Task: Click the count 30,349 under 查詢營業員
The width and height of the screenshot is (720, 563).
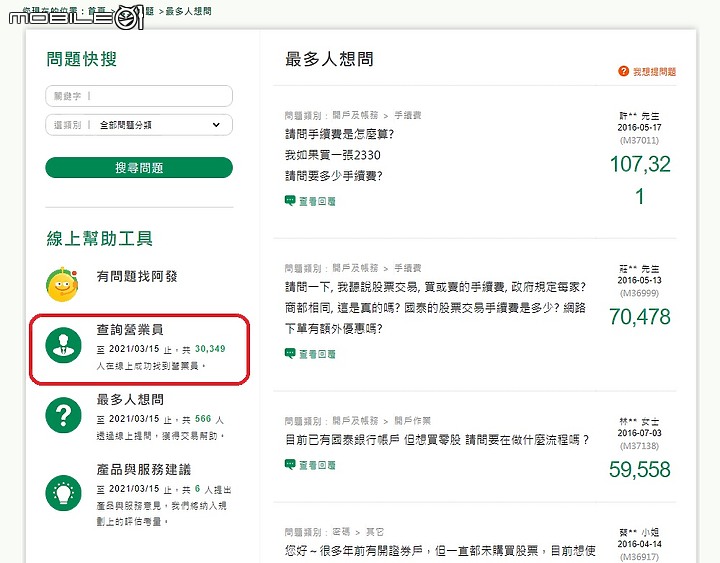Action: click(x=210, y=349)
